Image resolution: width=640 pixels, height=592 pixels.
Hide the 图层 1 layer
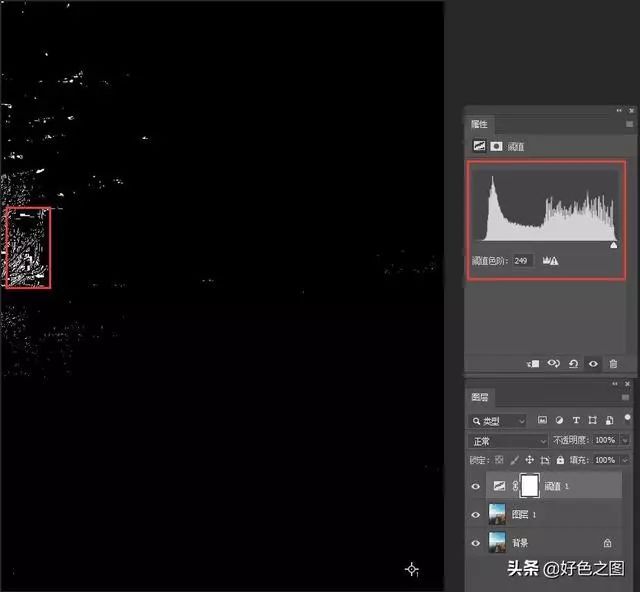pos(476,515)
